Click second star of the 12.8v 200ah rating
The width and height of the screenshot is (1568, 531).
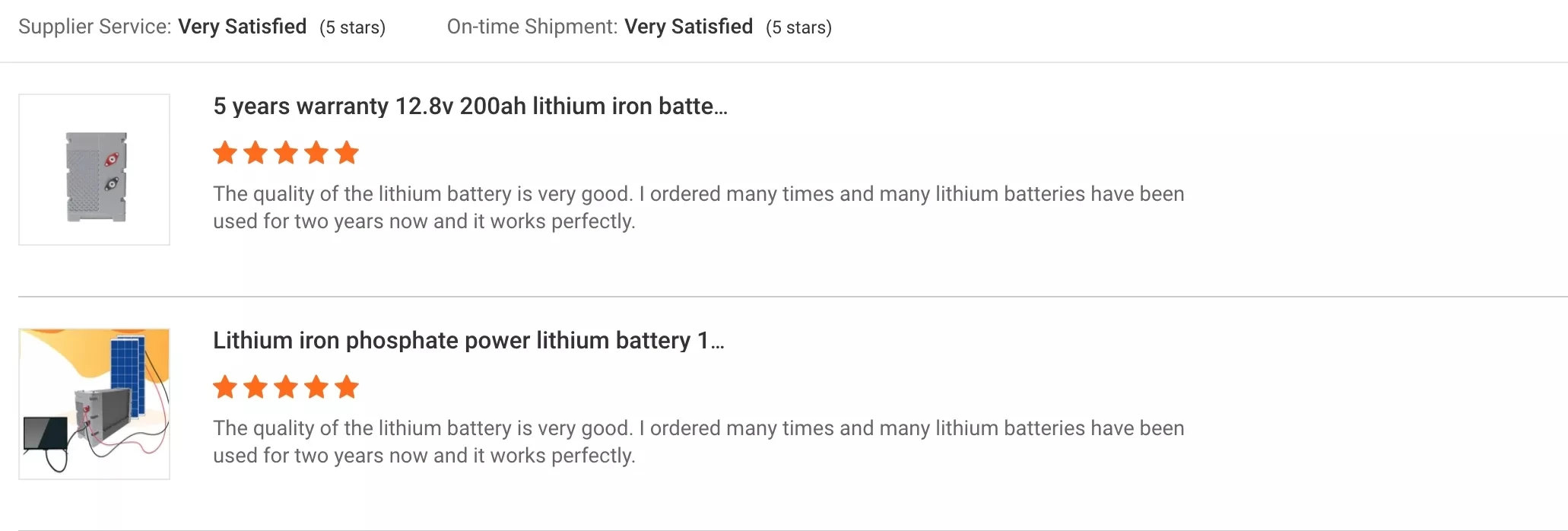pos(256,153)
